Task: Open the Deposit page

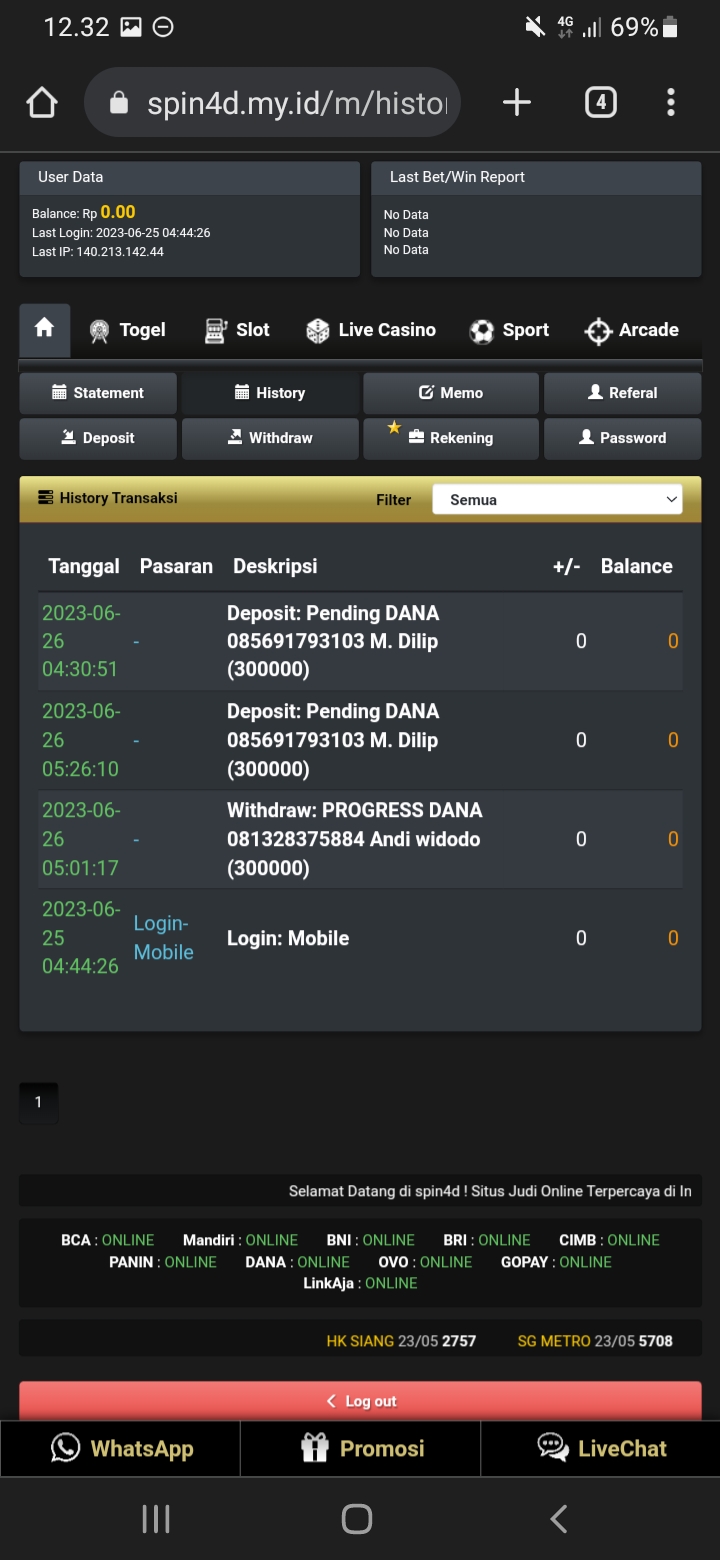Action: pyautogui.click(x=98, y=438)
